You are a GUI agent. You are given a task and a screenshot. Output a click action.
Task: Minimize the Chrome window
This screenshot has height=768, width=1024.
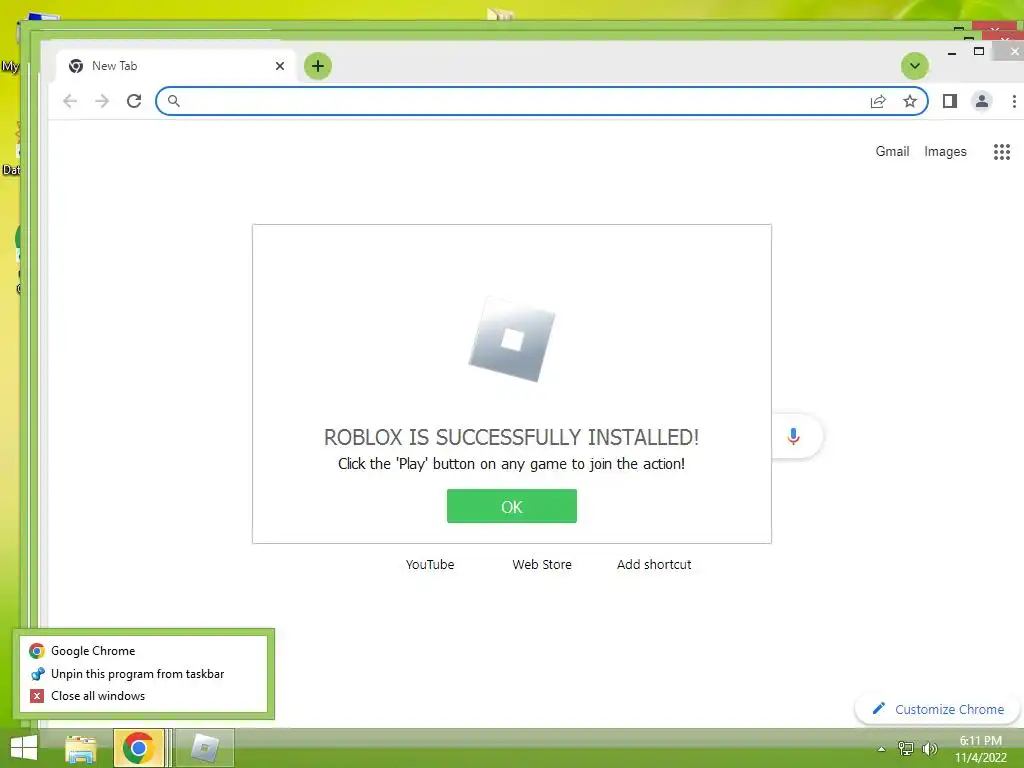tap(952, 52)
